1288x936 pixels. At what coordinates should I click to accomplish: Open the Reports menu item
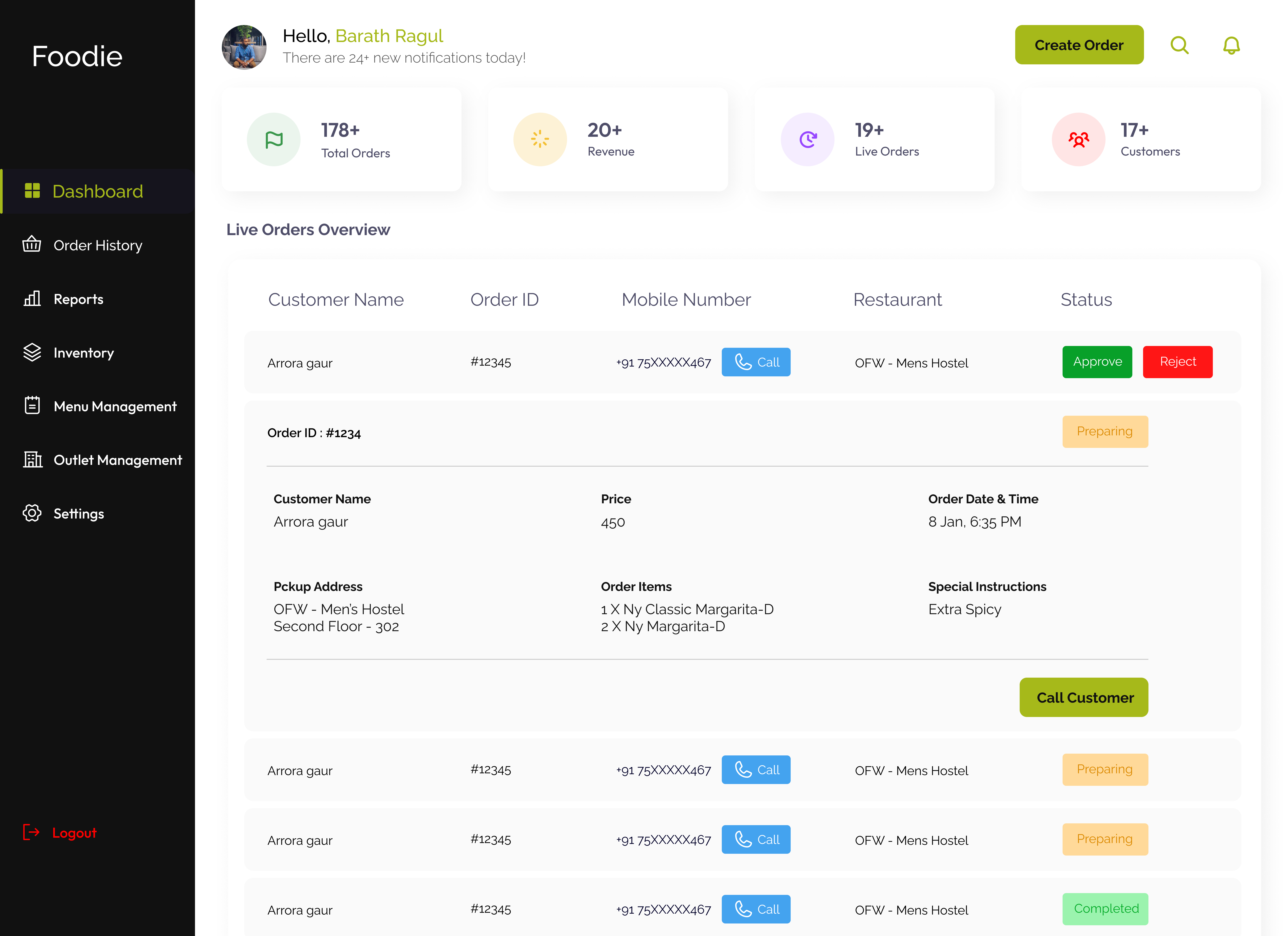click(x=78, y=299)
